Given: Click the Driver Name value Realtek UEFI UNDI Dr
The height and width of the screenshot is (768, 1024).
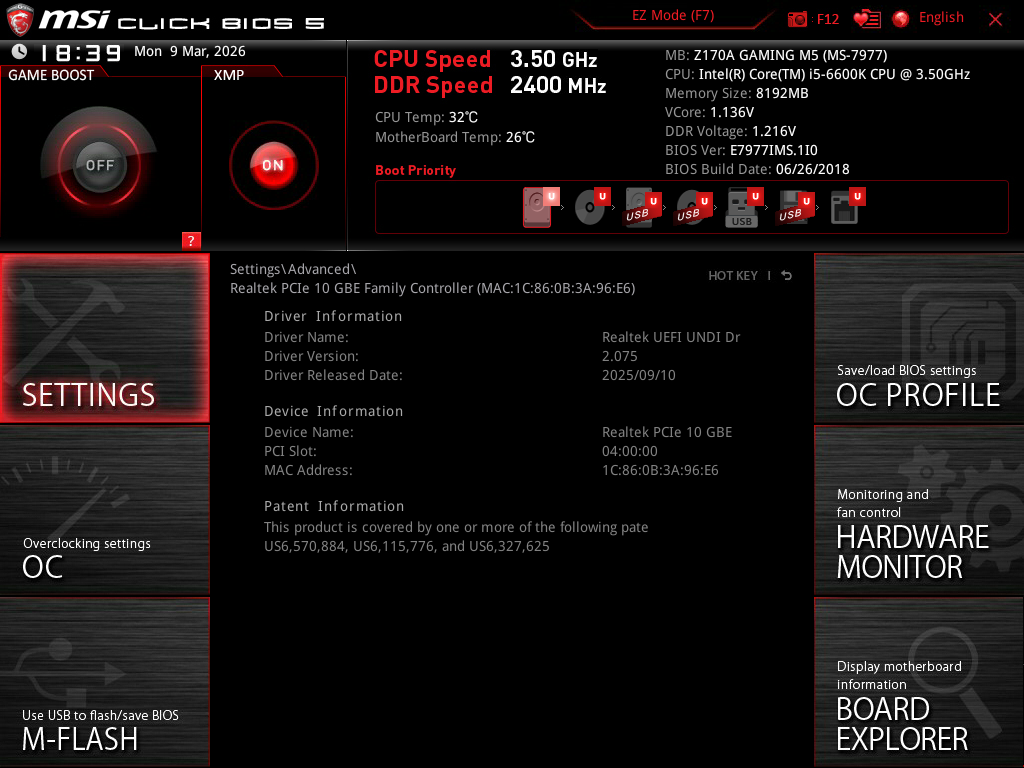Looking at the screenshot, I should coord(671,337).
